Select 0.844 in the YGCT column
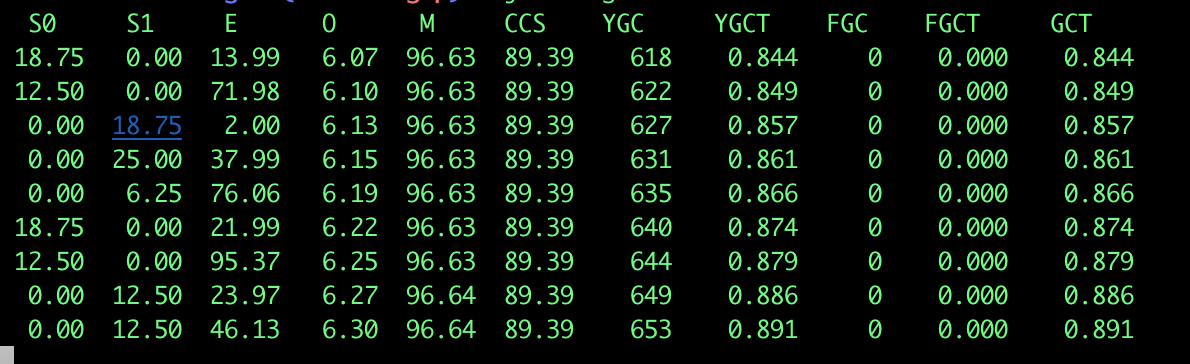Viewport: 1190px width, 364px height. tap(763, 57)
